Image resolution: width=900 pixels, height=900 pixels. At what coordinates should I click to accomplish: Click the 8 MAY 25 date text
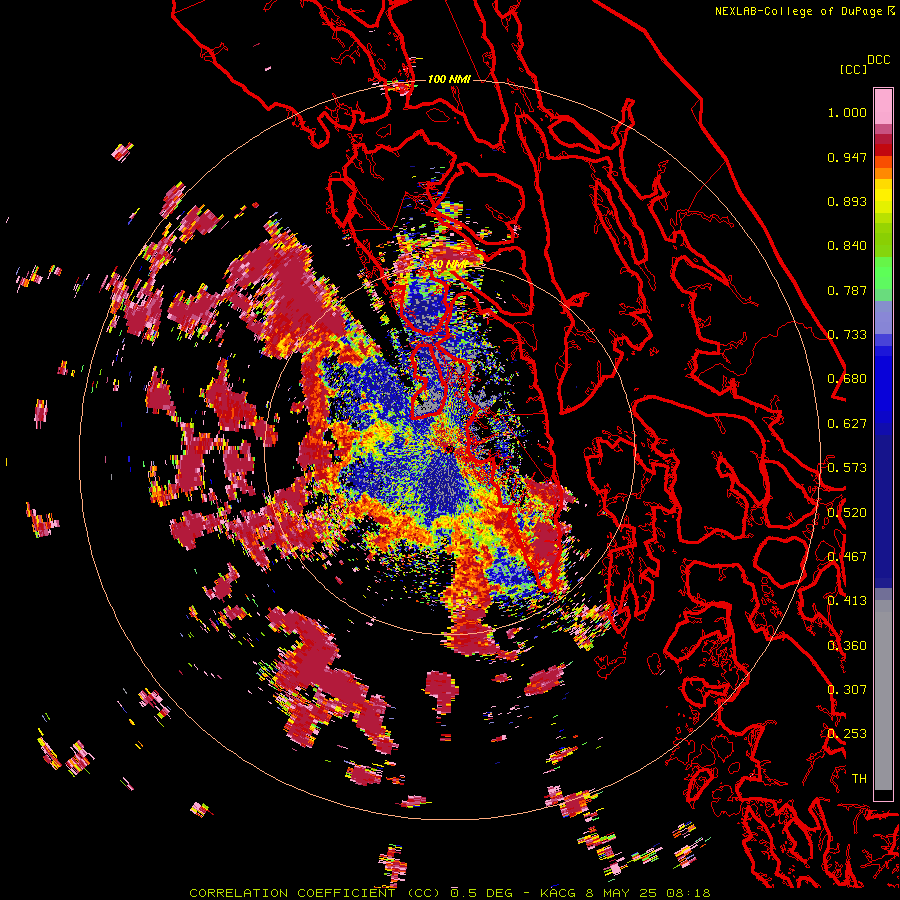pyautogui.click(x=620, y=893)
